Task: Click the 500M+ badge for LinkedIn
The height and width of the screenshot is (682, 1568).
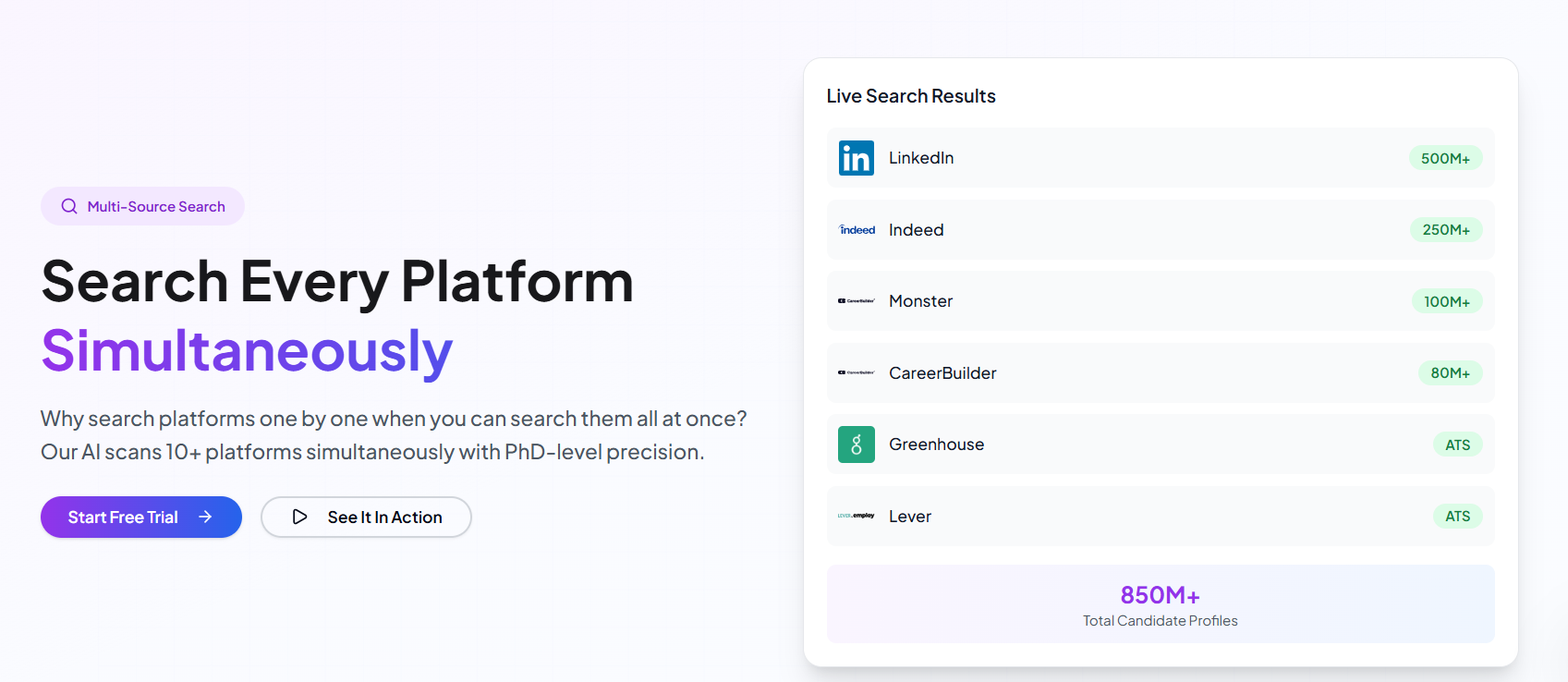Action: coord(1445,158)
